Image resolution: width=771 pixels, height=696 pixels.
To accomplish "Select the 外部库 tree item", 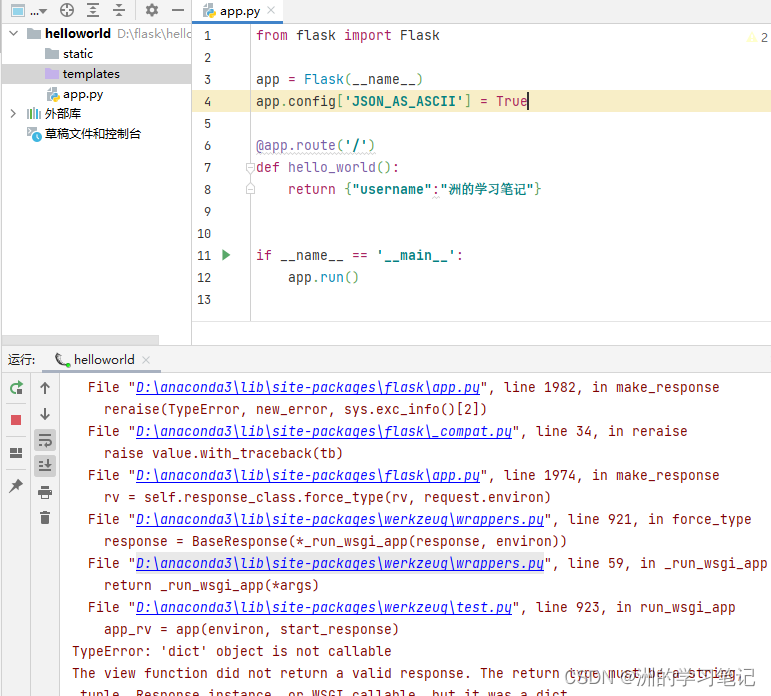I will [54, 114].
